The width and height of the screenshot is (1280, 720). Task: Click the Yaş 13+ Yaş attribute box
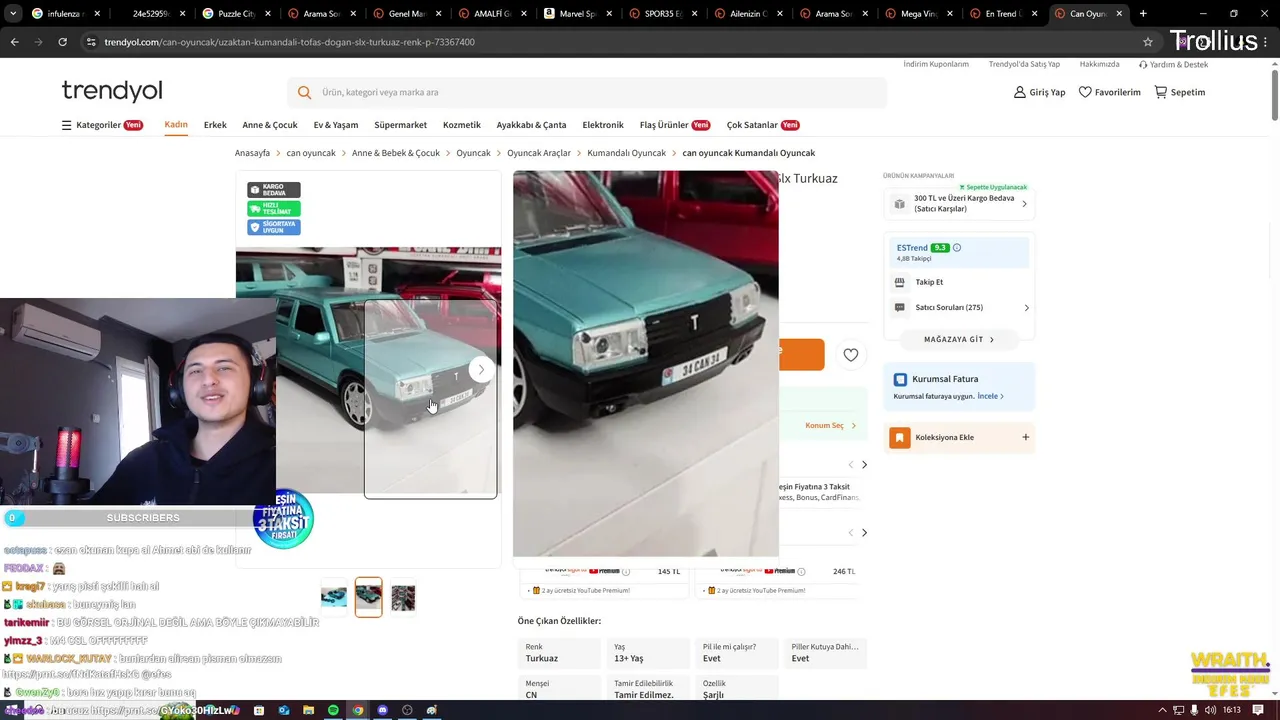(x=648, y=653)
